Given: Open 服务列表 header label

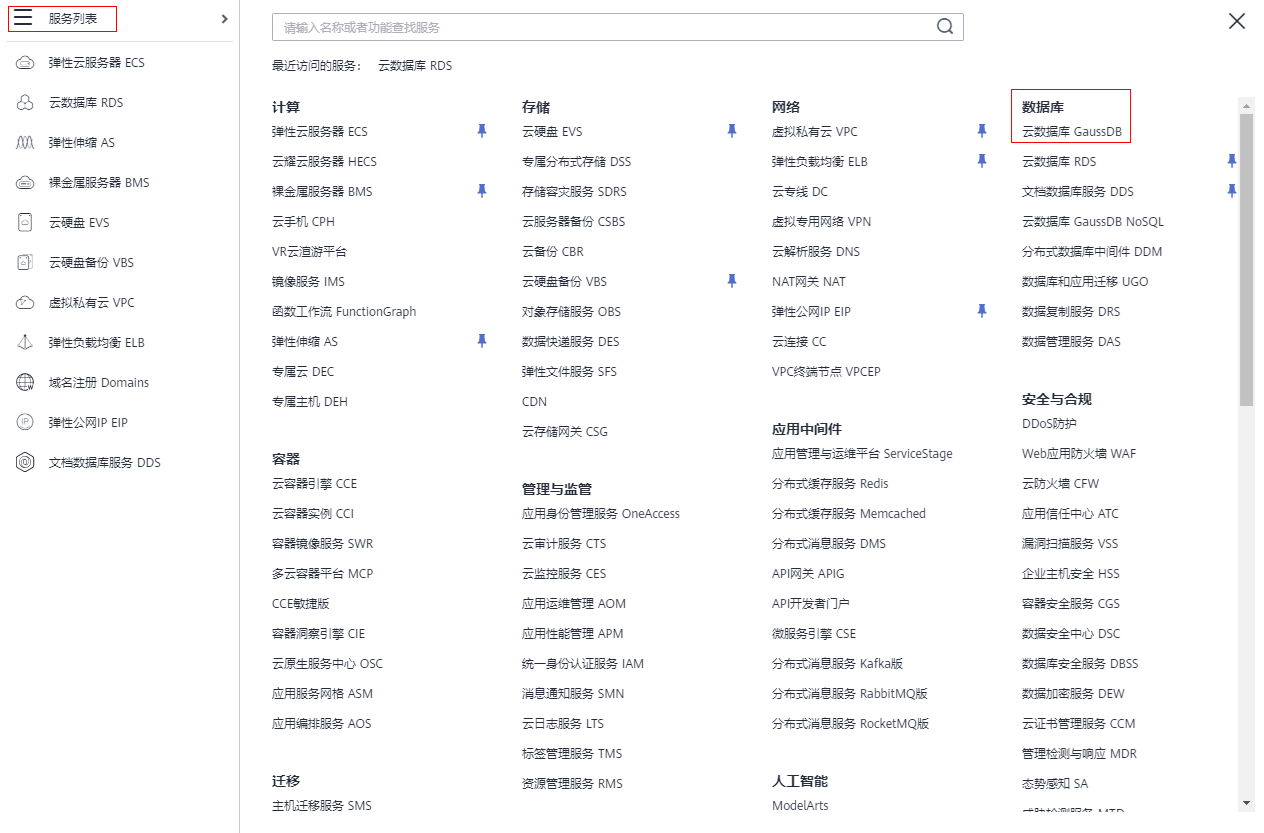Looking at the screenshot, I should 73,18.
